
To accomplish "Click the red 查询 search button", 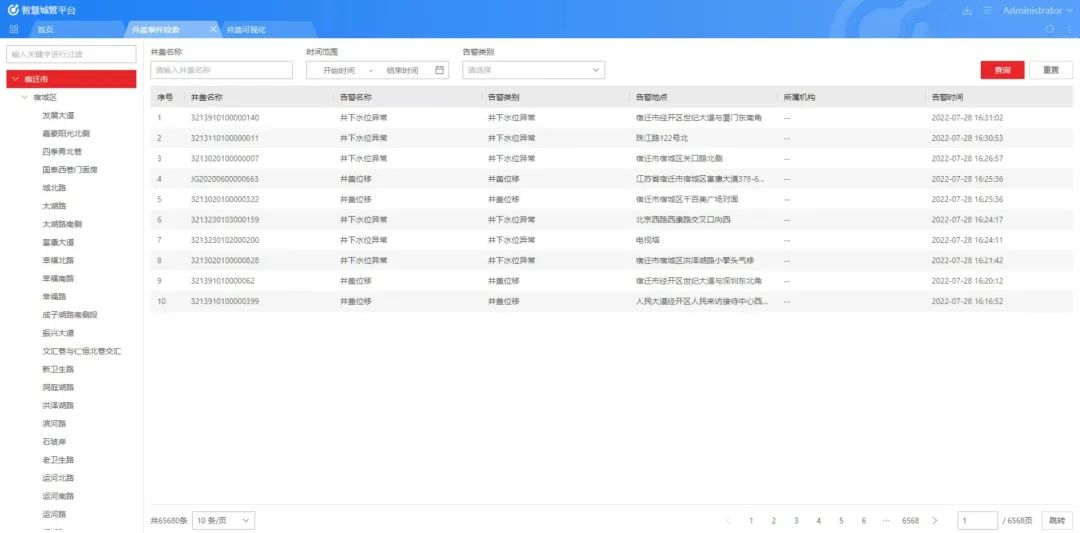I will coord(1002,70).
